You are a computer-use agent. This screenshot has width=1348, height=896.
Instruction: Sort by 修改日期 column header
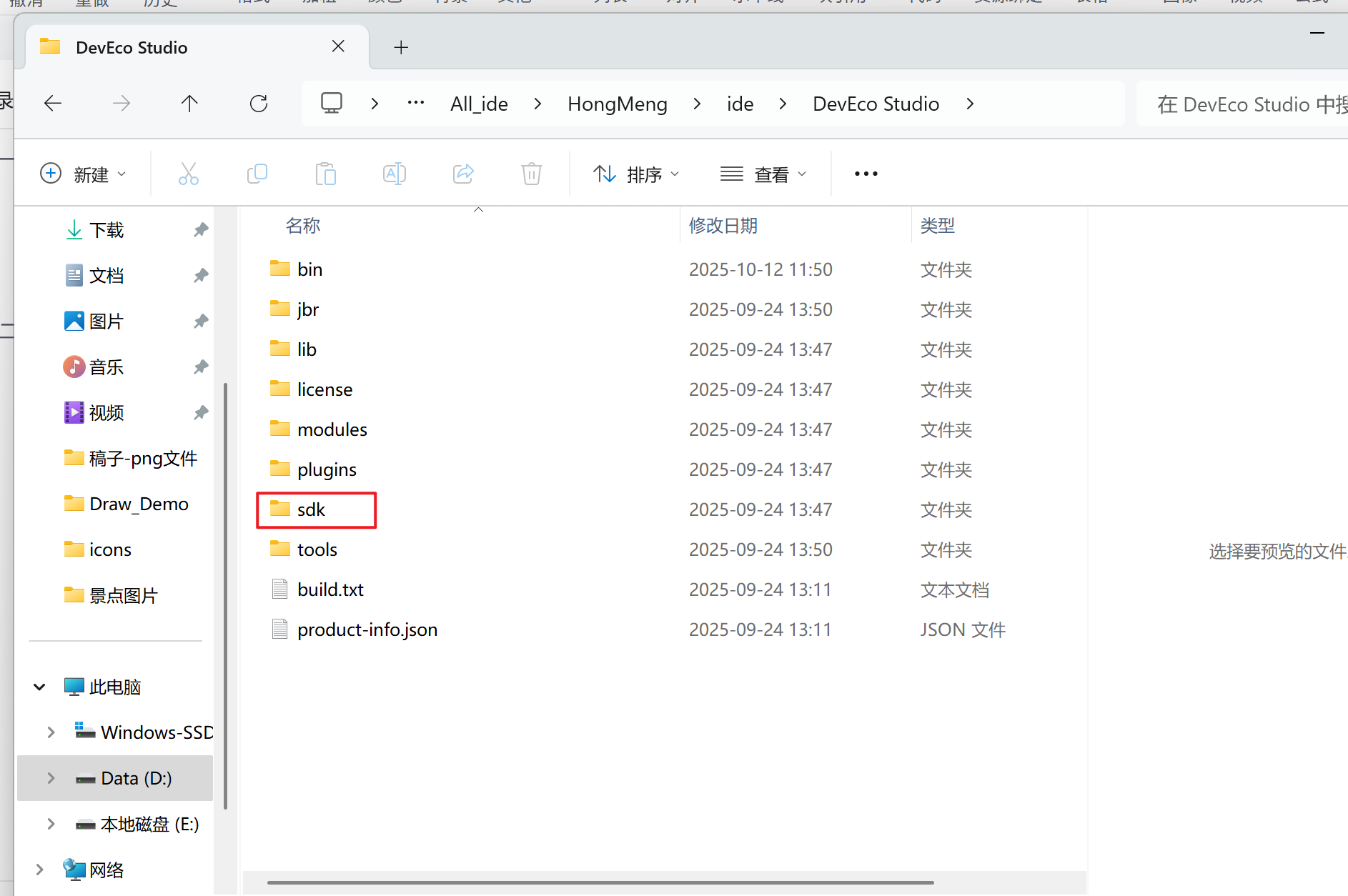tap(723, 226)
